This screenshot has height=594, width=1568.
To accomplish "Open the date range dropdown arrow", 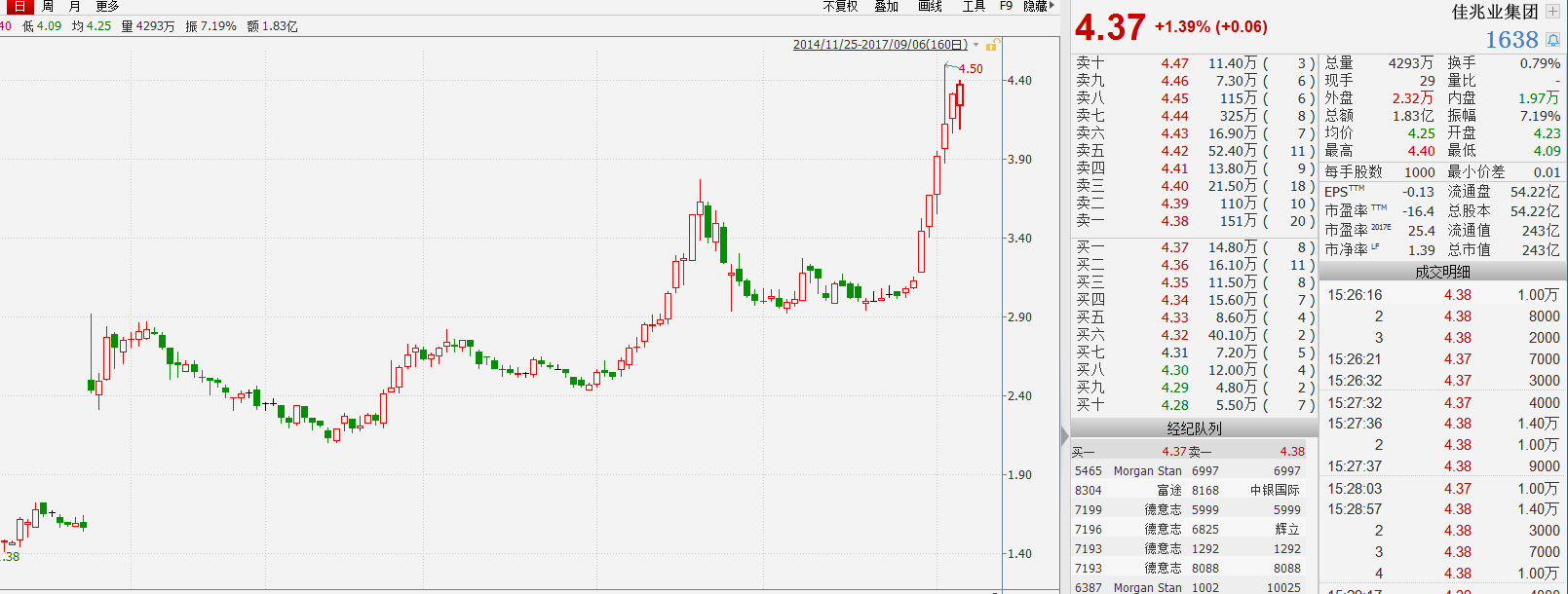I will click(x=975, y=45).
